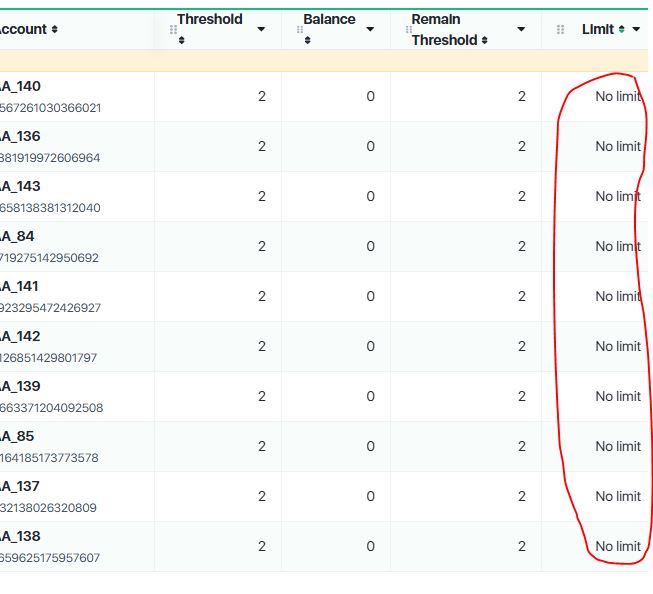Viewport: 653px width, 594px height.
Task: Open the Balance column dropdown menu
Action: click(x=370, y=29)
